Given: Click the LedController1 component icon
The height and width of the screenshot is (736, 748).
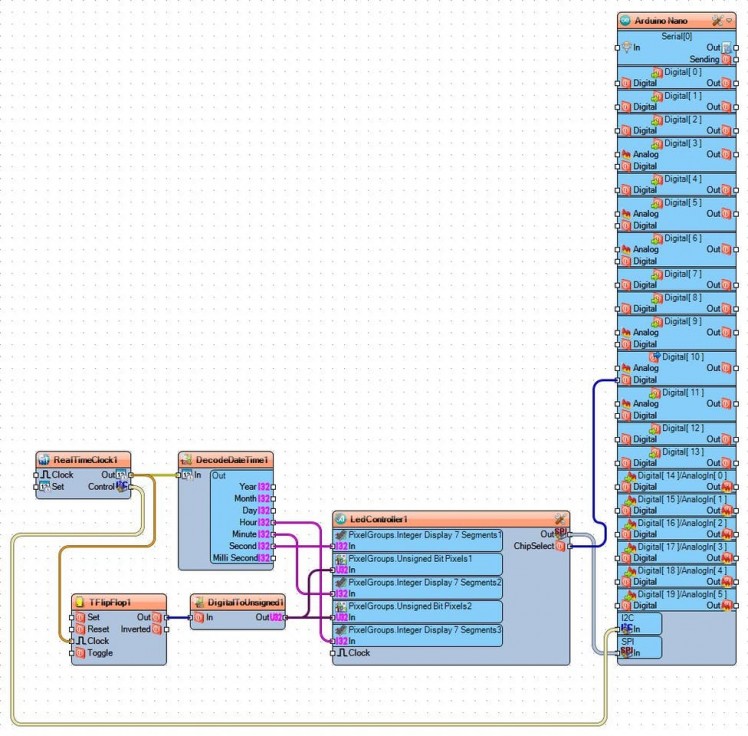Looking at the screenshot, I should pos(341,519).
